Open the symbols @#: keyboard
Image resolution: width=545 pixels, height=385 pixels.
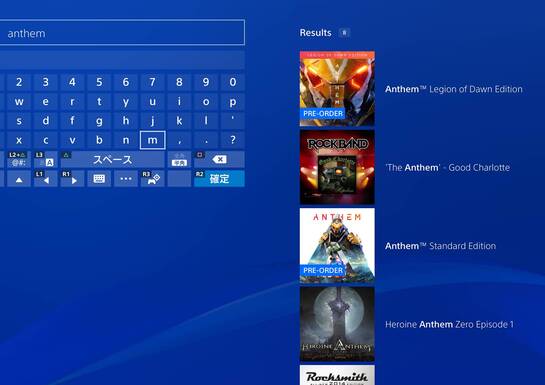tap(18, 159)
